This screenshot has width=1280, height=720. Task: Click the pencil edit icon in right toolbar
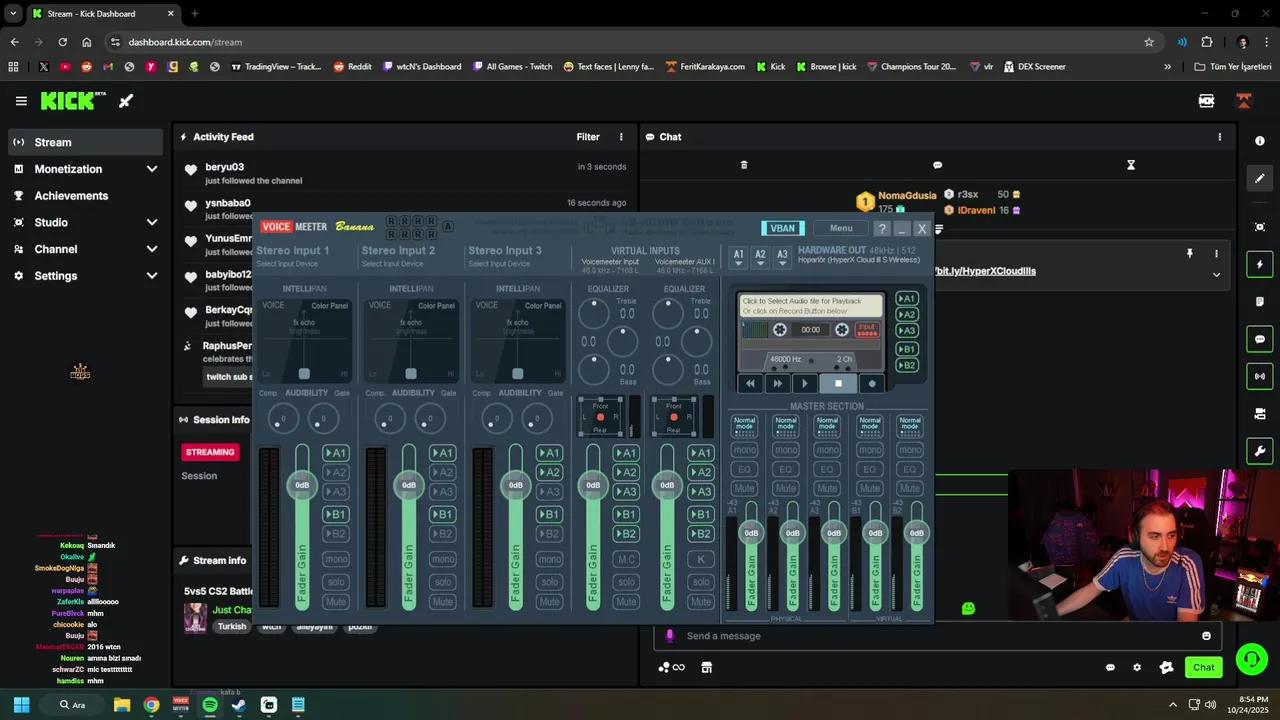coord(1260,179)
